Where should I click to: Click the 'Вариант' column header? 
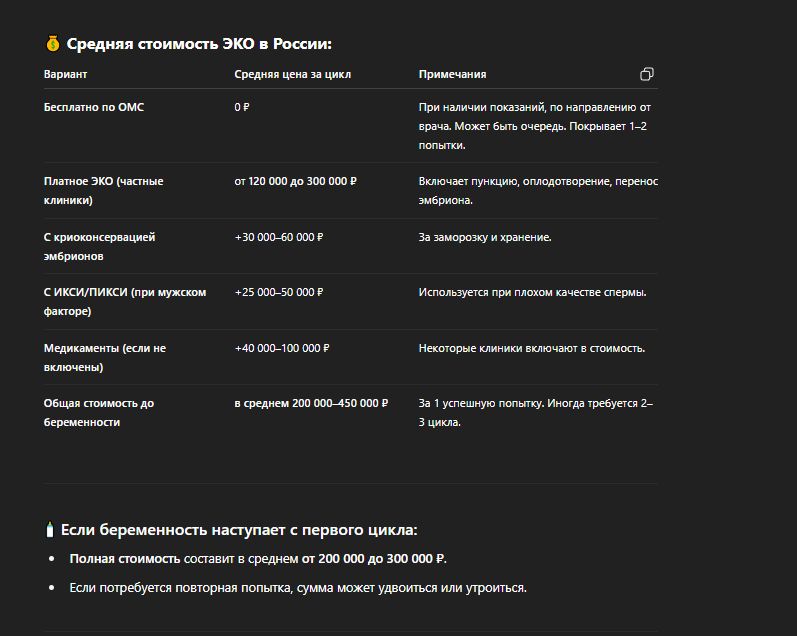[66, 74]
